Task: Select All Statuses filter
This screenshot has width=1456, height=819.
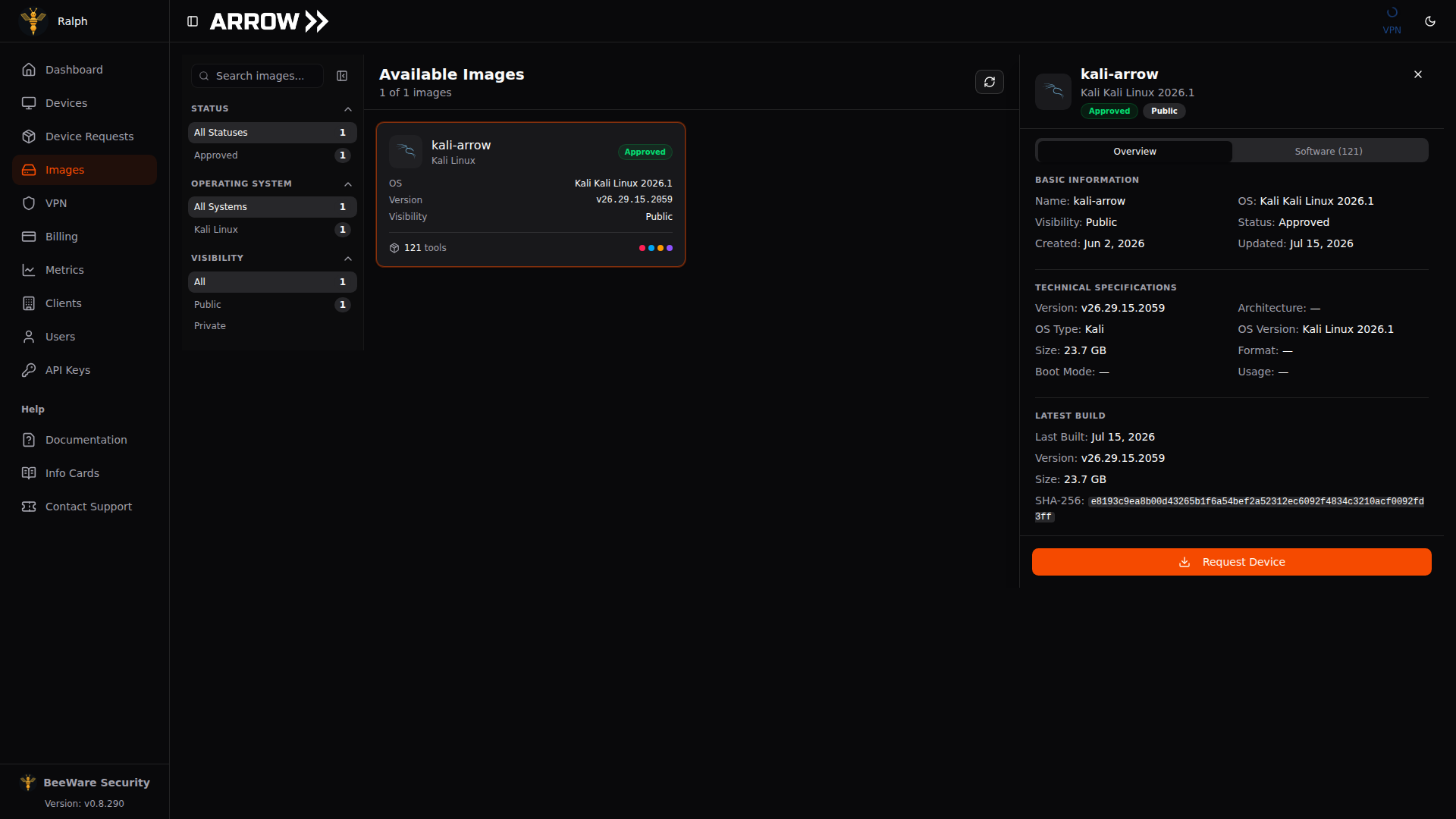Action: click(272, 133)
